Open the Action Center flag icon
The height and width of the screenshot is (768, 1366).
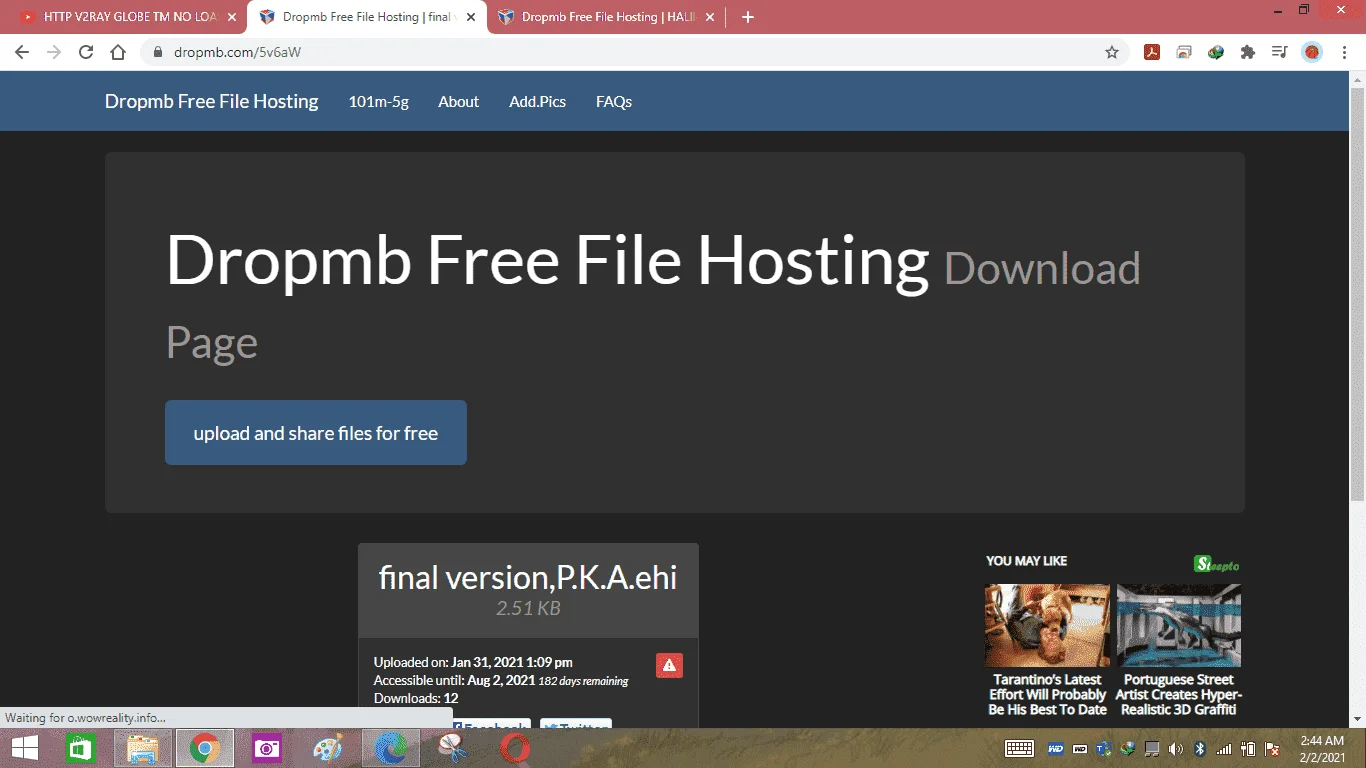point(1273,748)
